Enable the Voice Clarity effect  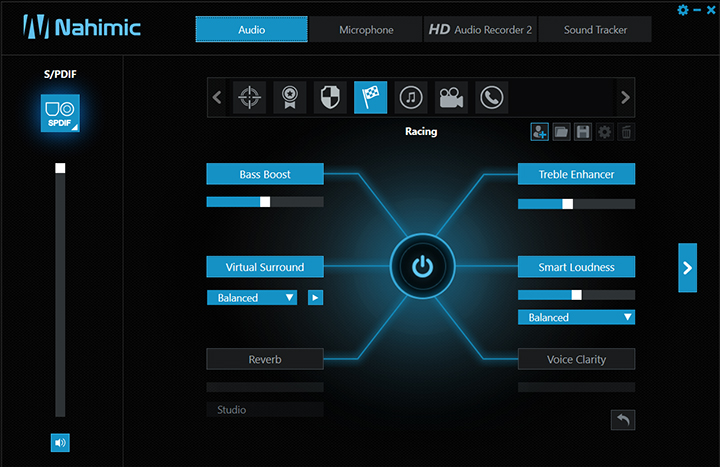(576, 359)
